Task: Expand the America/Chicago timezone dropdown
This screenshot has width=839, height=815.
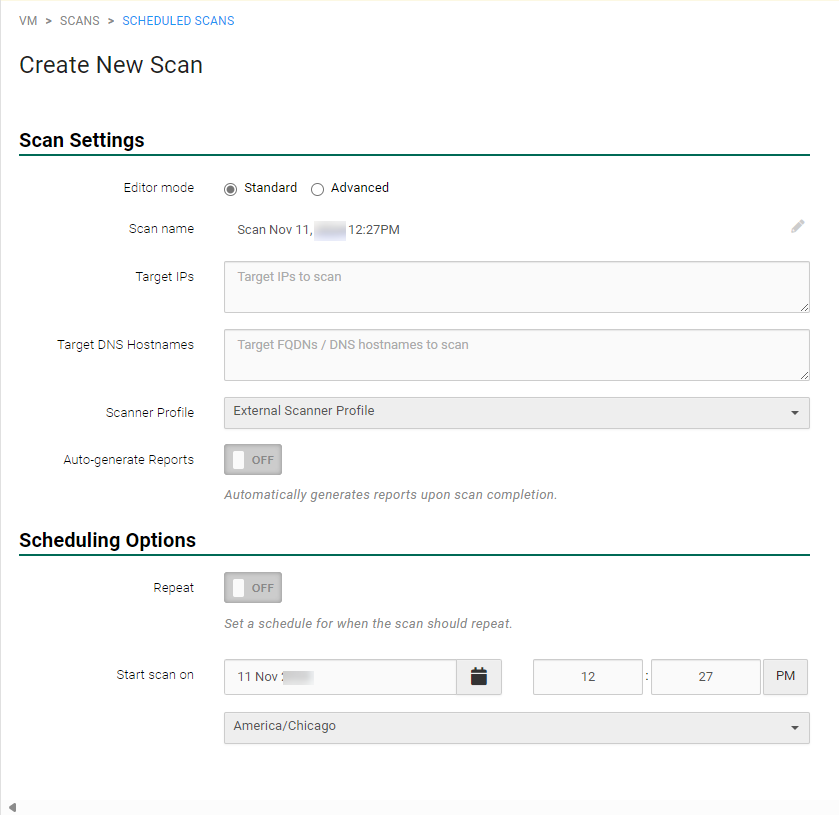Action: [516, 727]
